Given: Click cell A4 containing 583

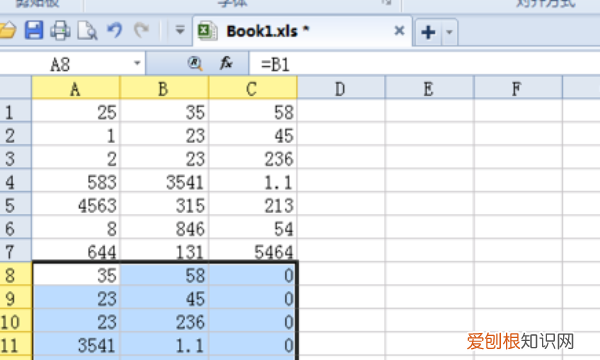Looking at the screenshot, I should tap(76, 181).
